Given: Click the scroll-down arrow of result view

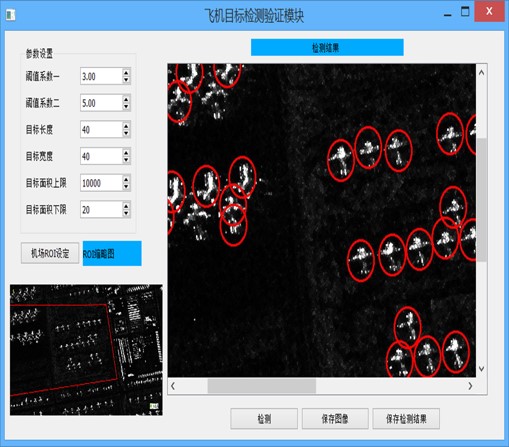Looking at the screenshot, I should [x=481, y=369].
